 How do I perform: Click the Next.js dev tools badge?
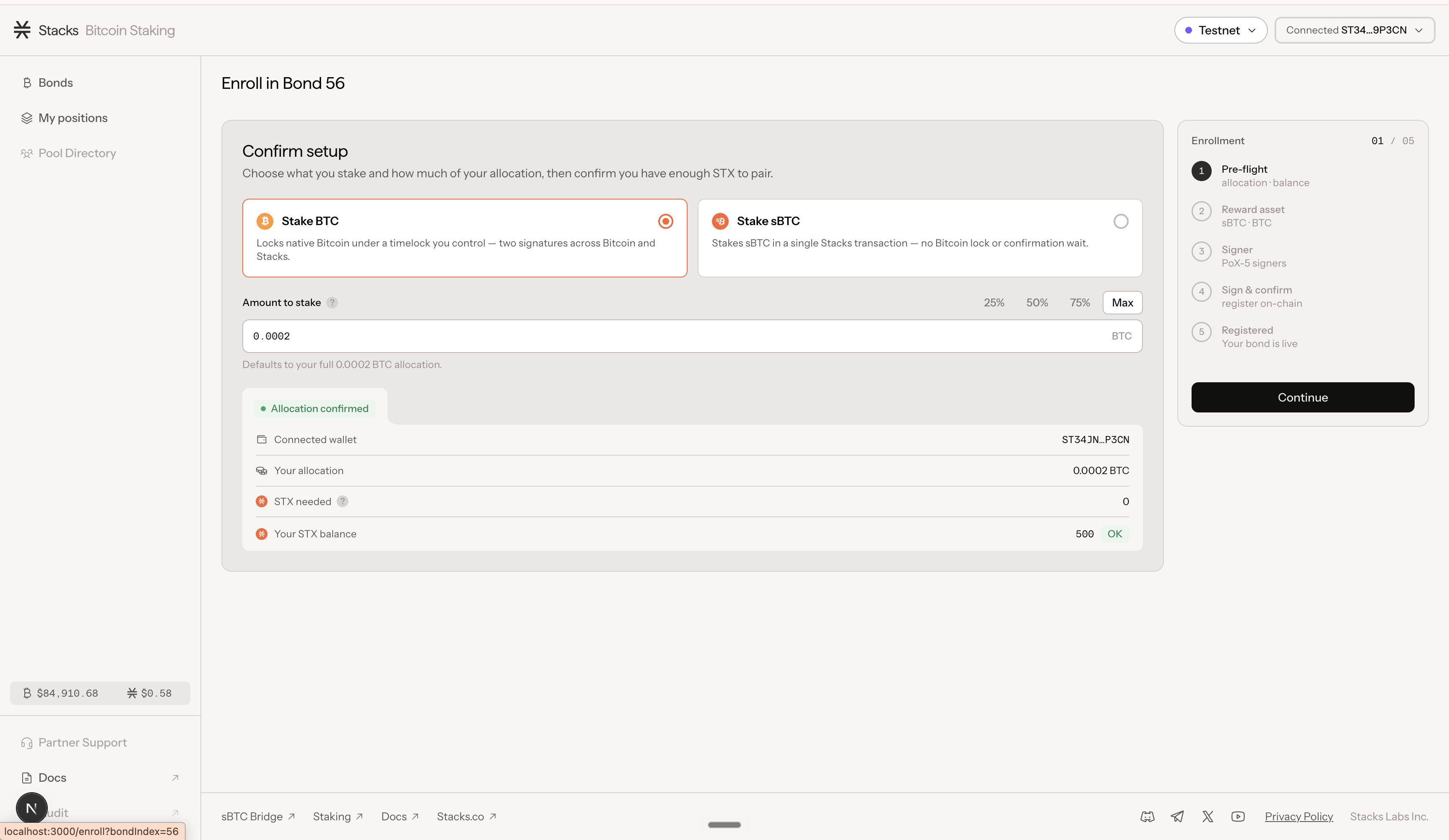coord(31,809)
